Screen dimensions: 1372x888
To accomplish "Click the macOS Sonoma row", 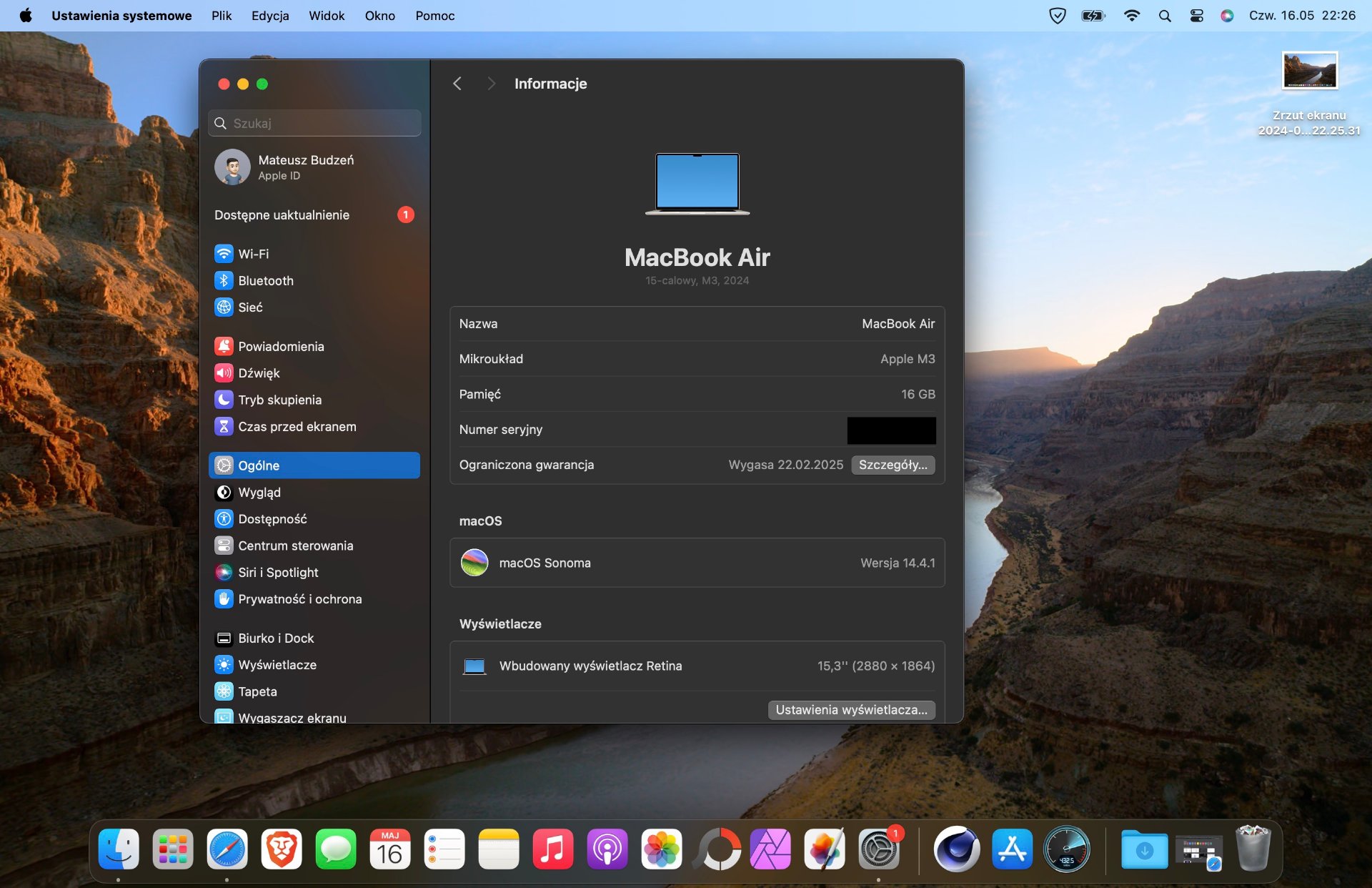I will [x=697, y=563].
